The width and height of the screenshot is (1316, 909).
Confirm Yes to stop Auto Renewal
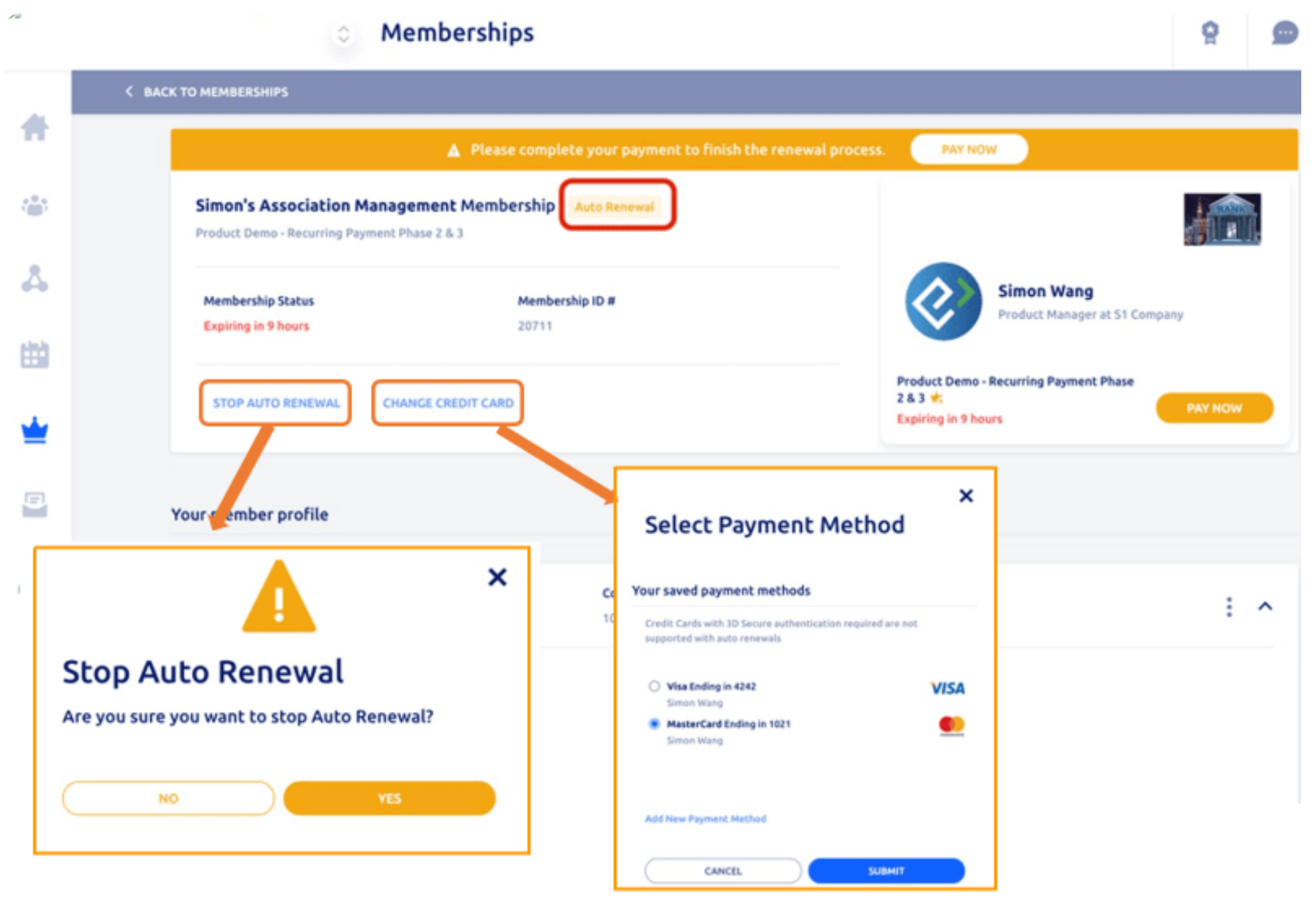coord(390,799)
